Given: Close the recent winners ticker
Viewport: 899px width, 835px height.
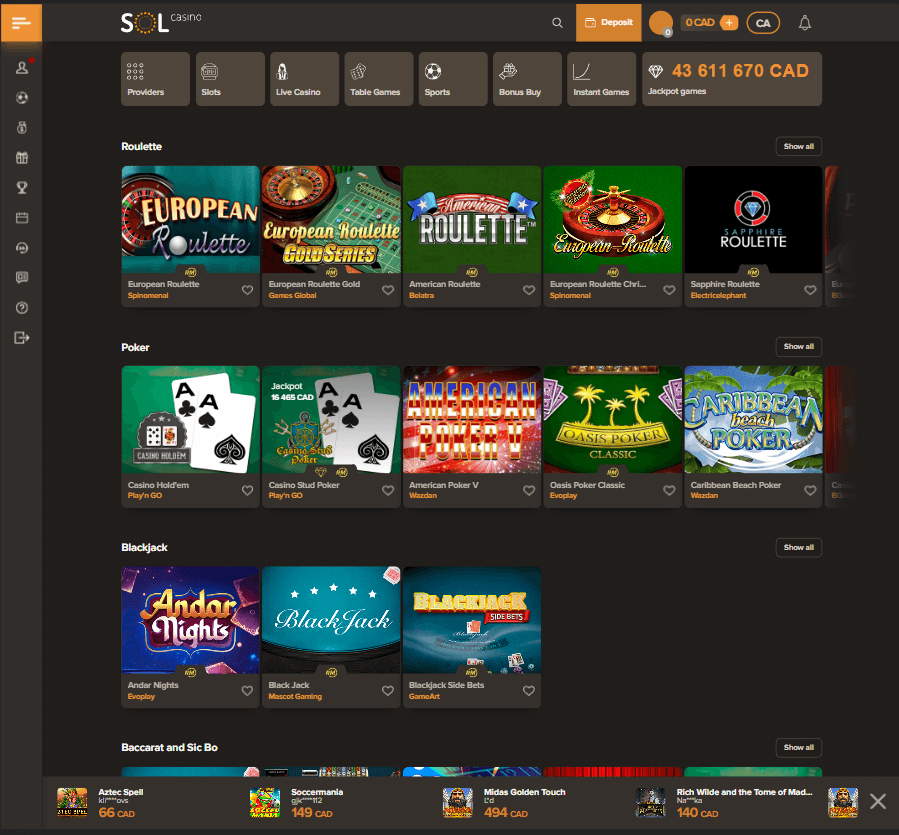Looking at the screenshot, I should [x=877, y=801].
